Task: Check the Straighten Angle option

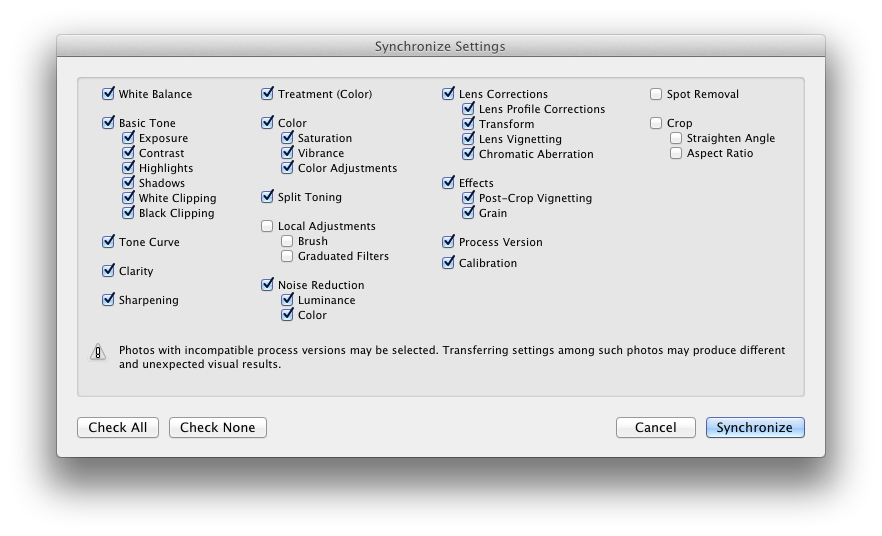Action: [x=676, y=138]
